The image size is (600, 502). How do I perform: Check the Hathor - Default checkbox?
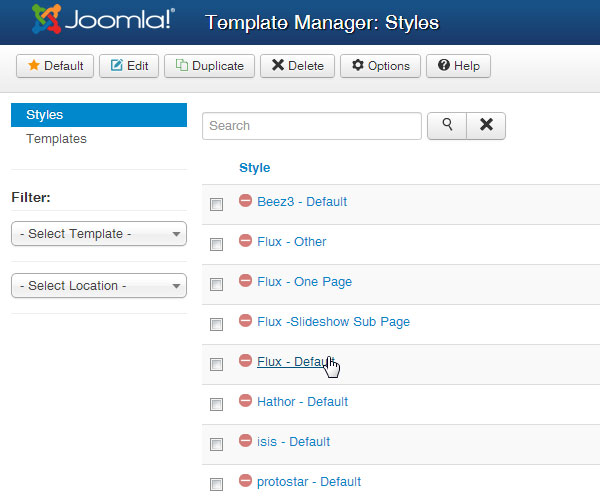[x=216, y=404]
